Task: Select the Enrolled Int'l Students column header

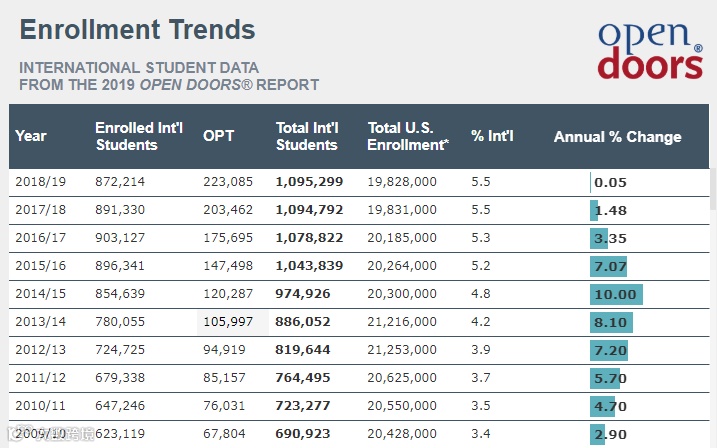Action: [127, 136]
